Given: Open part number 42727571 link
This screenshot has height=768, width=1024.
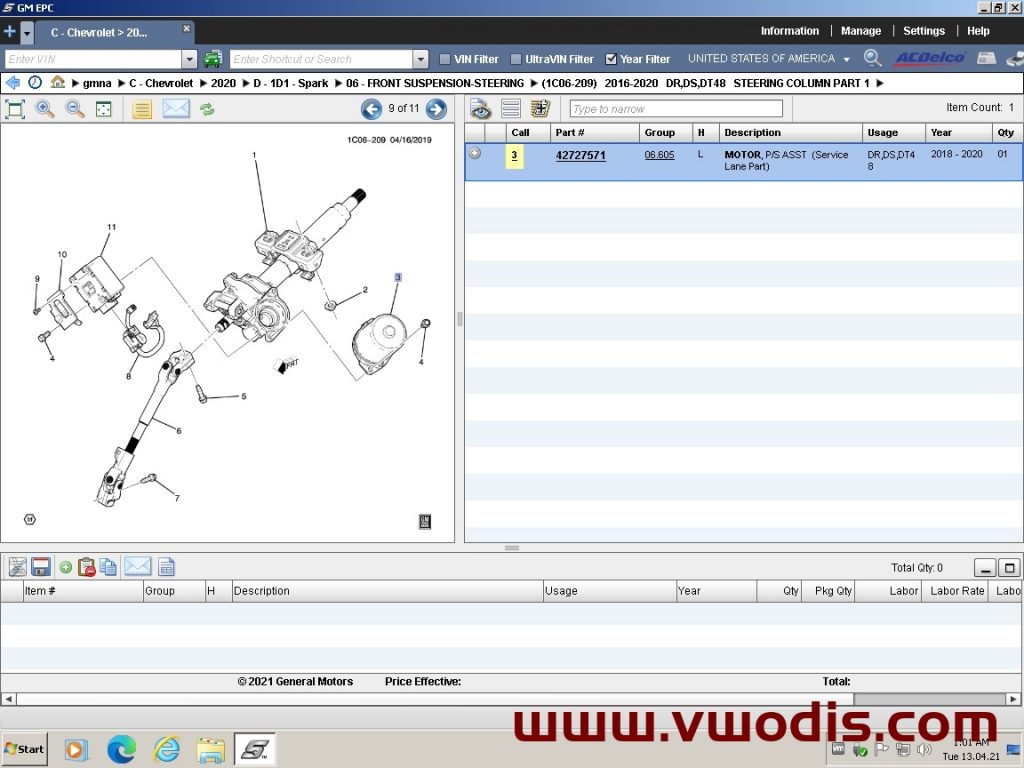Looking at the screenshot, I should [581, 155].
